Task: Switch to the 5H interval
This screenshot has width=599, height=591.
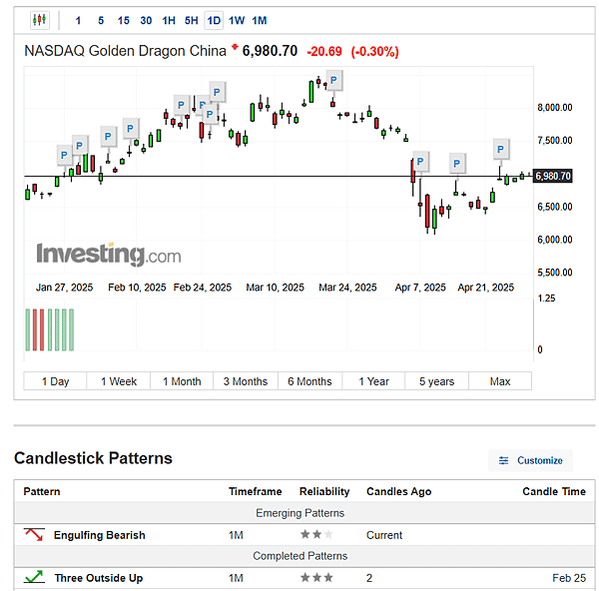Action: [x=191, y=20]
